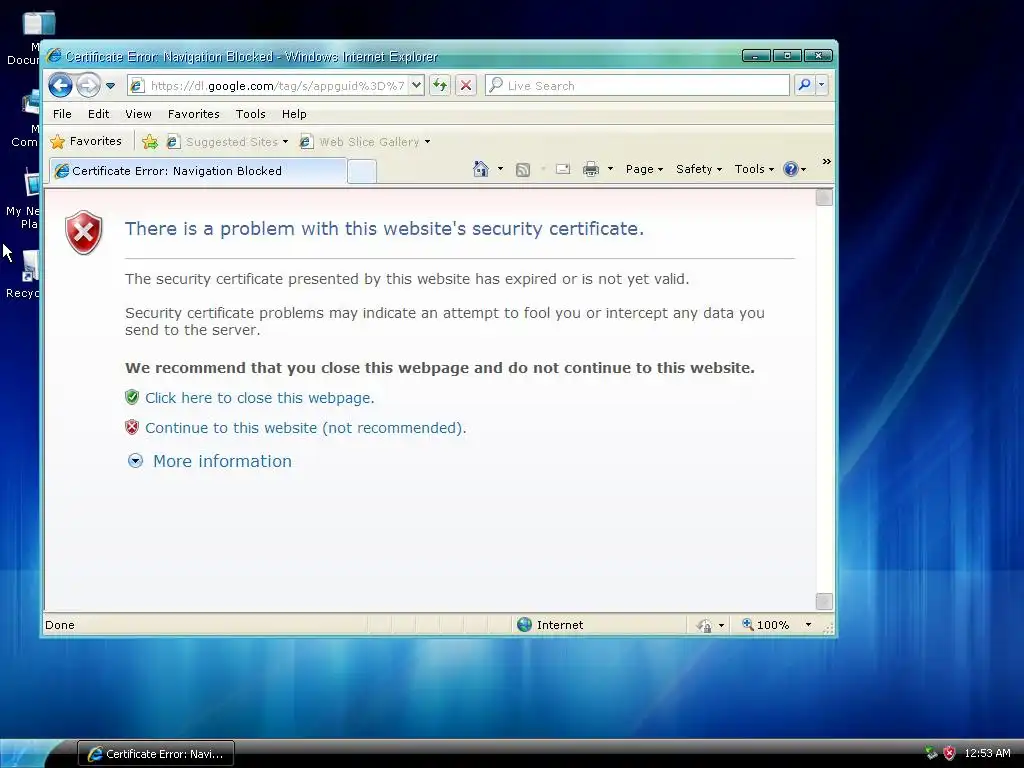Viewport: 1024px width, 768px height.
Task: Open the File menu
Action: 62,114
